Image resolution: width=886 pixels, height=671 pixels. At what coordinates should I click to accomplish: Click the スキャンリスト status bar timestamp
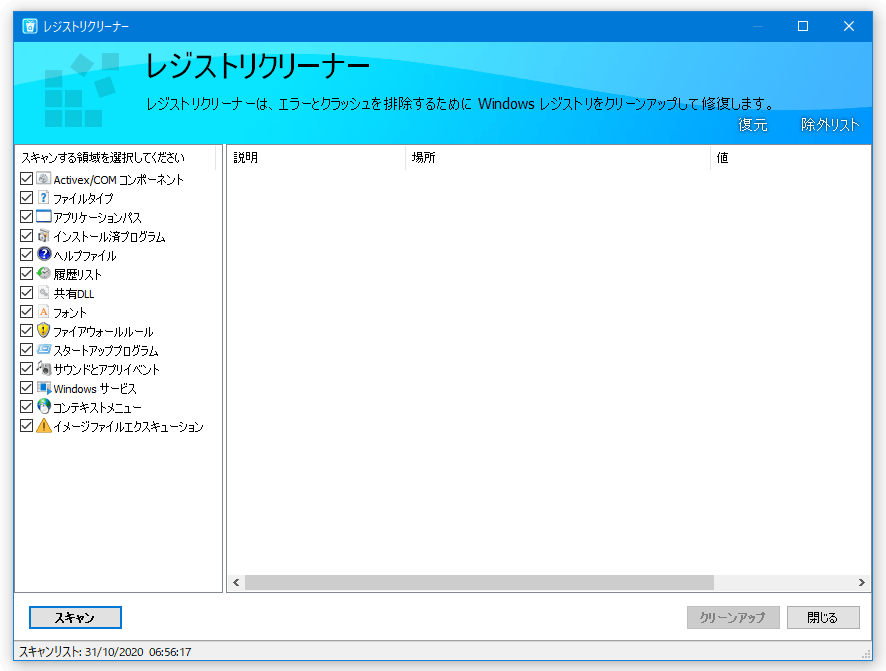coord(105,652)
